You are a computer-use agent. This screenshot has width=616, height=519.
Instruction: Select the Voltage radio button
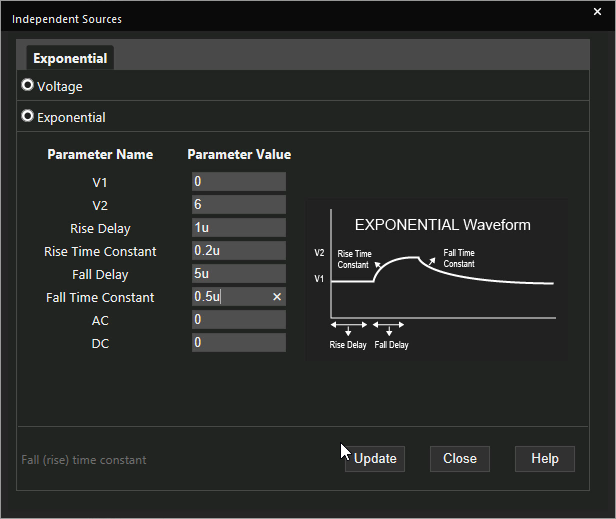coord(27,85)
